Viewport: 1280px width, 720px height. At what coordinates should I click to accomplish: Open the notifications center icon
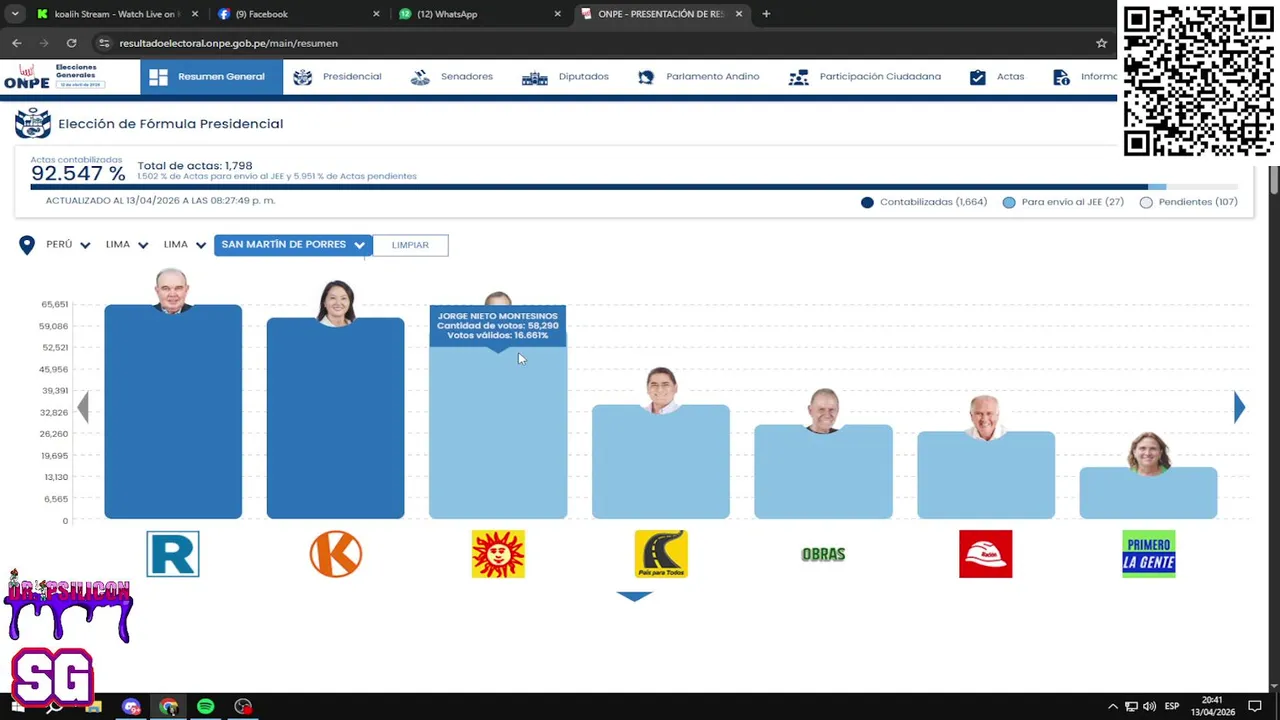pos(1255,707)
